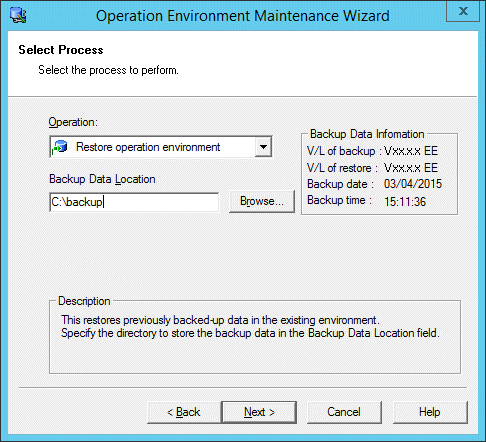
Task: Close the Operation Environment Maintenance Wizard window
Action: click(x=463, y=11)
